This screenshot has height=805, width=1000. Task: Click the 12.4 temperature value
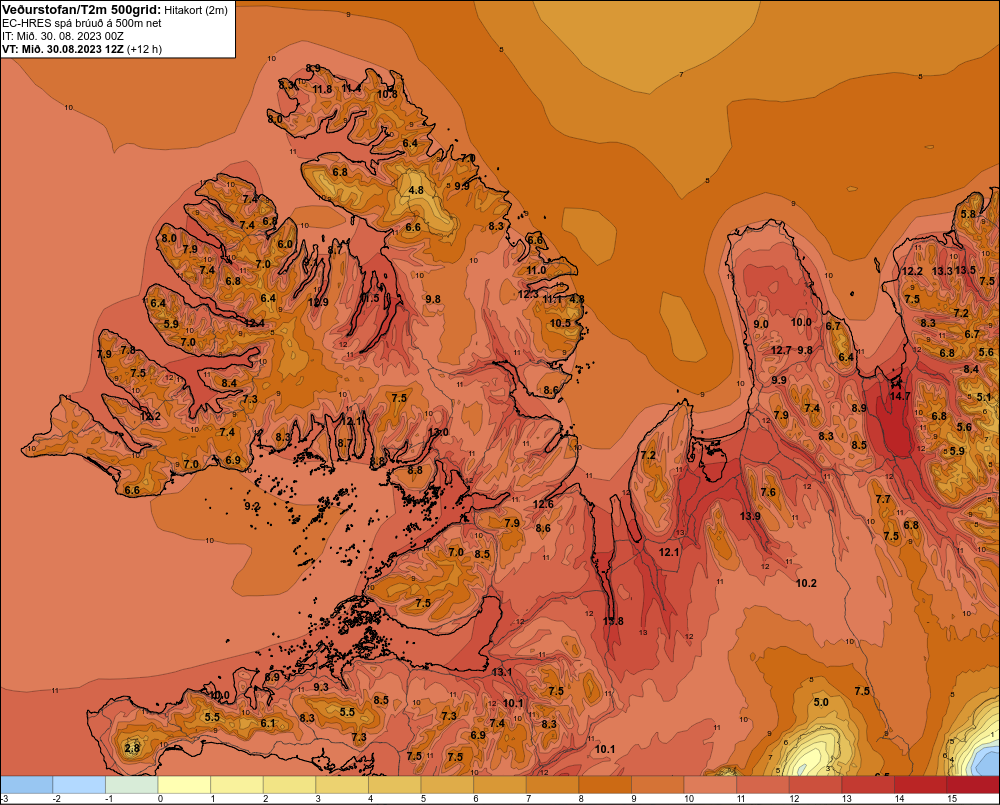(254, 323)
